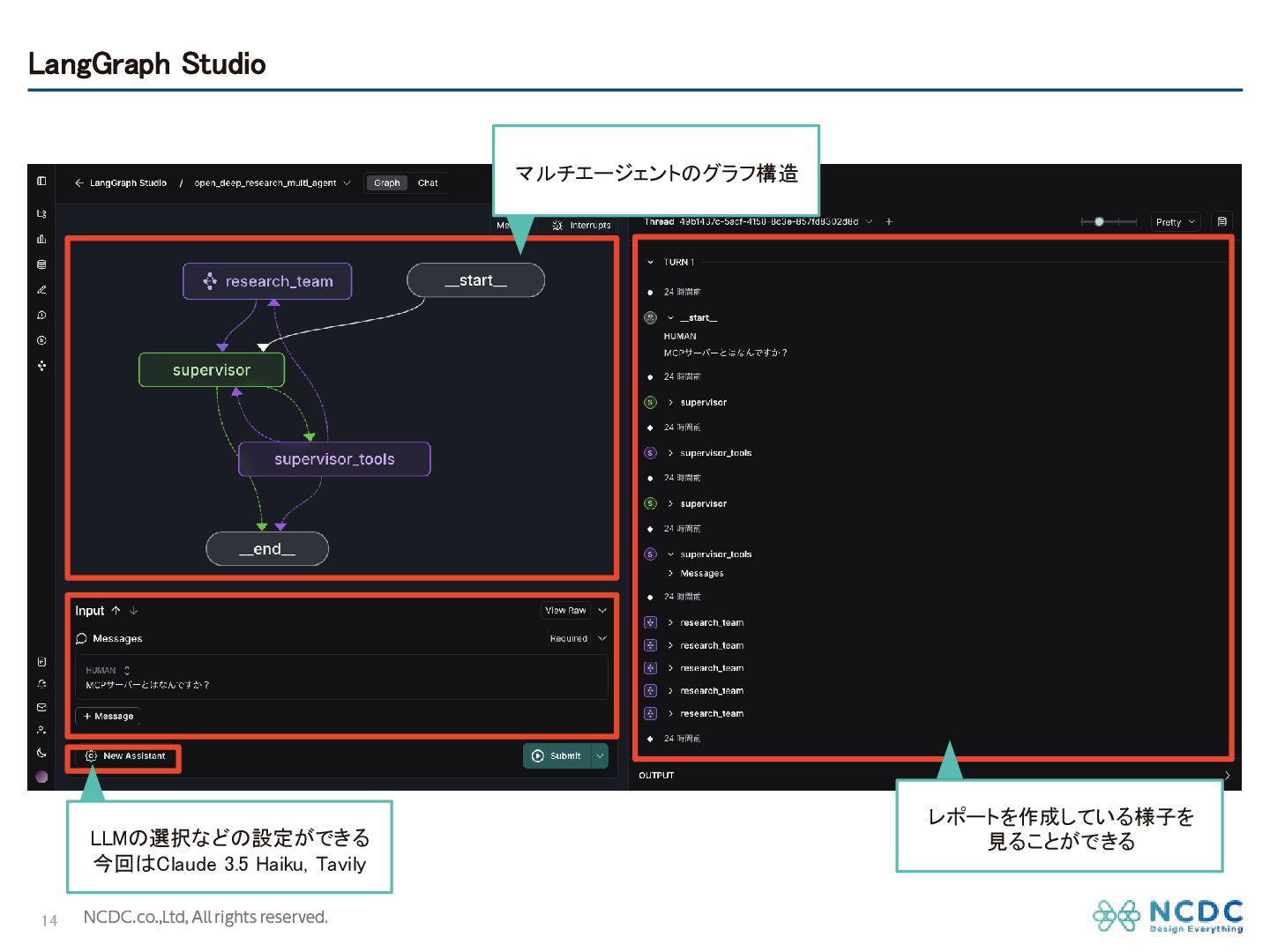
Task: Open the mail envelope icon in sidebar
Action: point(41,707)
